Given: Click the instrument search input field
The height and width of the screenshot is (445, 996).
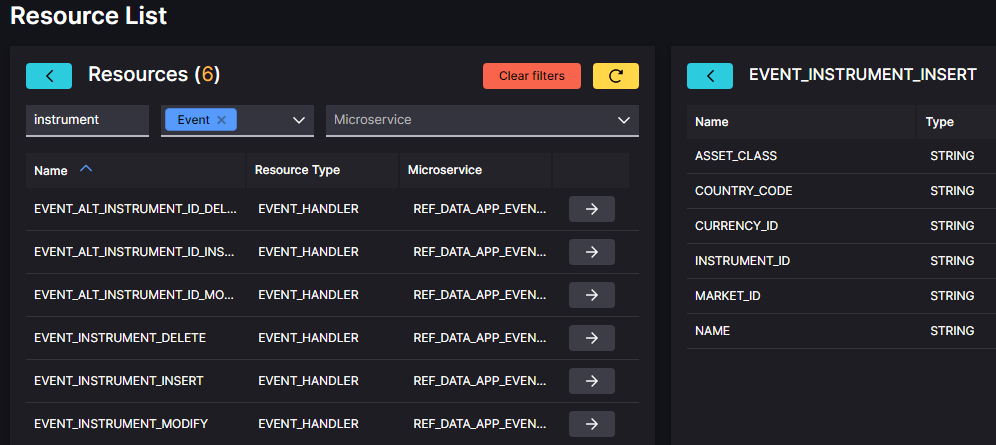Looking at the screenshot, I should 87,120.
